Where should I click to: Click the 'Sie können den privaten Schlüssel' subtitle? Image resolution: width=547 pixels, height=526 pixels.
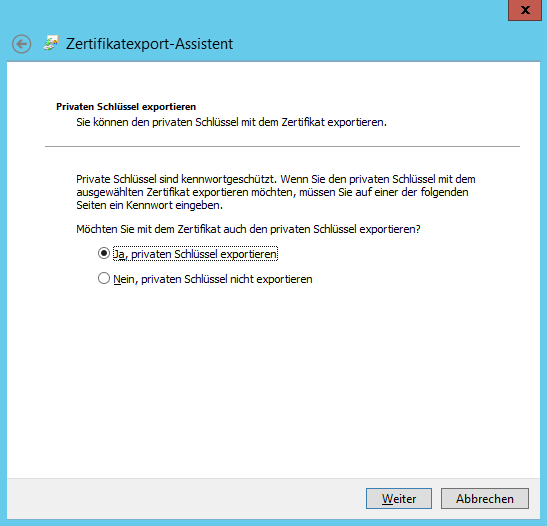(x=231, y=122)
